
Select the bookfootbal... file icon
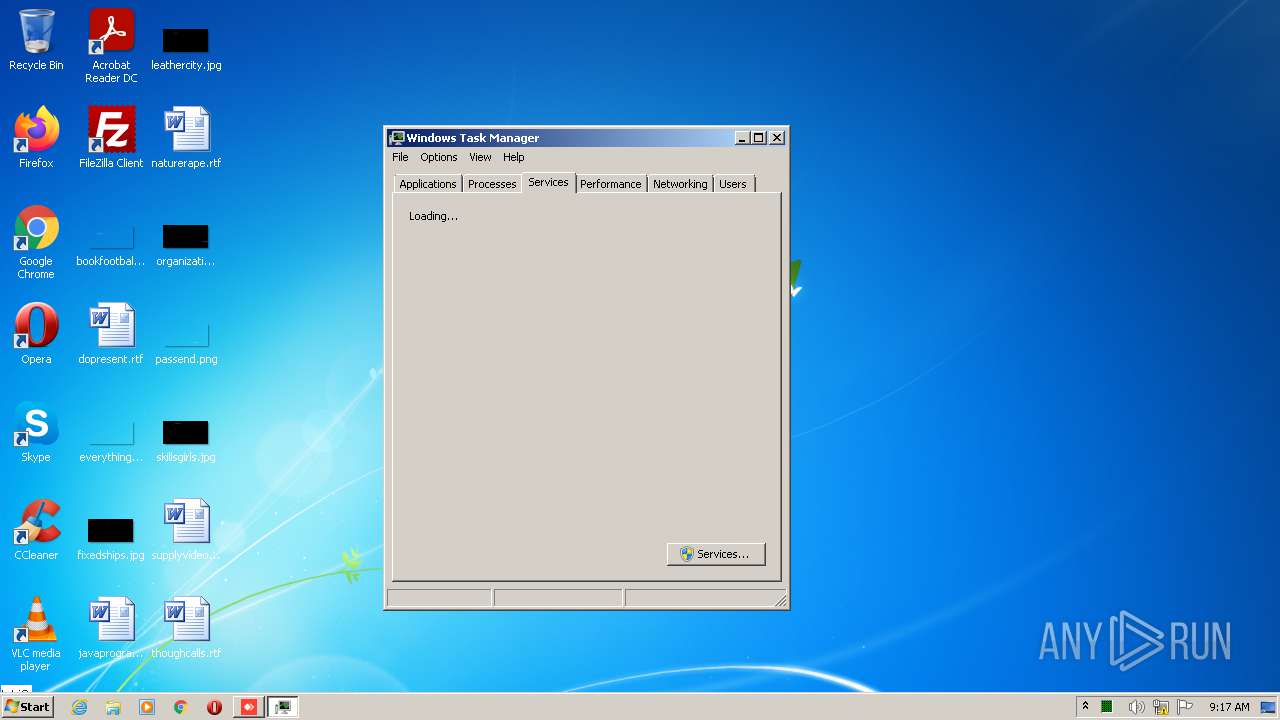(111, 246)
